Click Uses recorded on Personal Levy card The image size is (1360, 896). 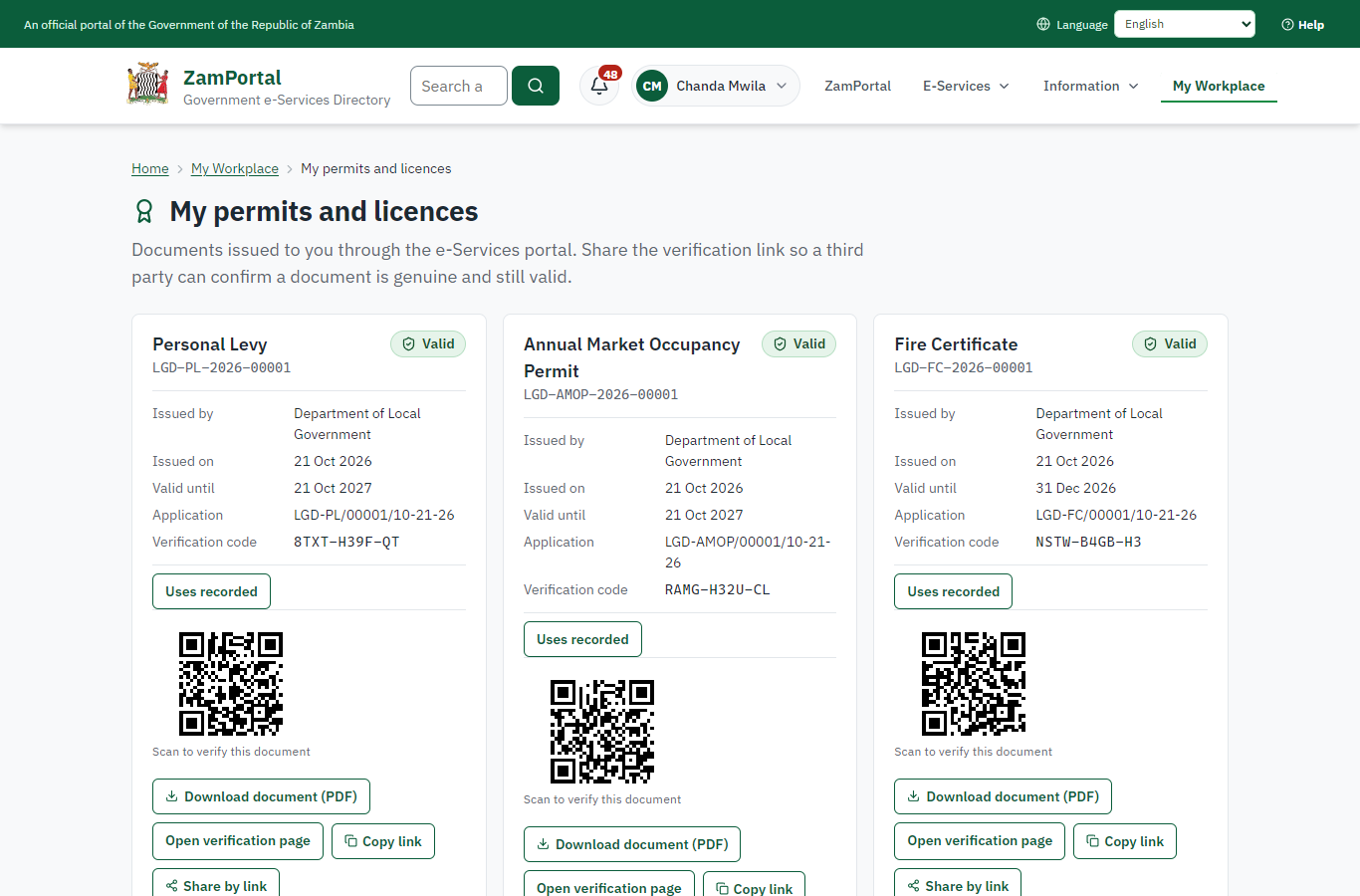pyautogui.click(x=211, y=591)
